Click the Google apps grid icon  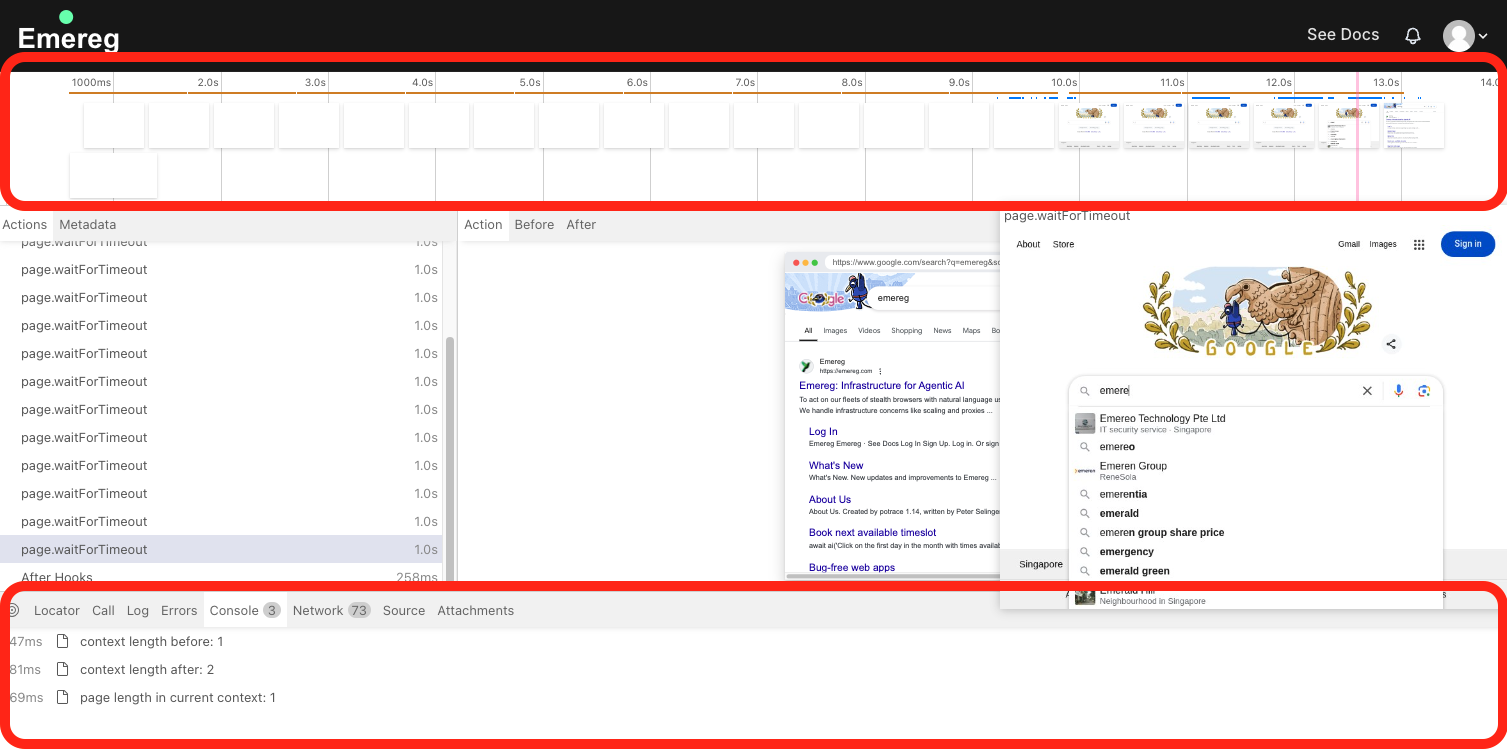[x=1419, y=244]
